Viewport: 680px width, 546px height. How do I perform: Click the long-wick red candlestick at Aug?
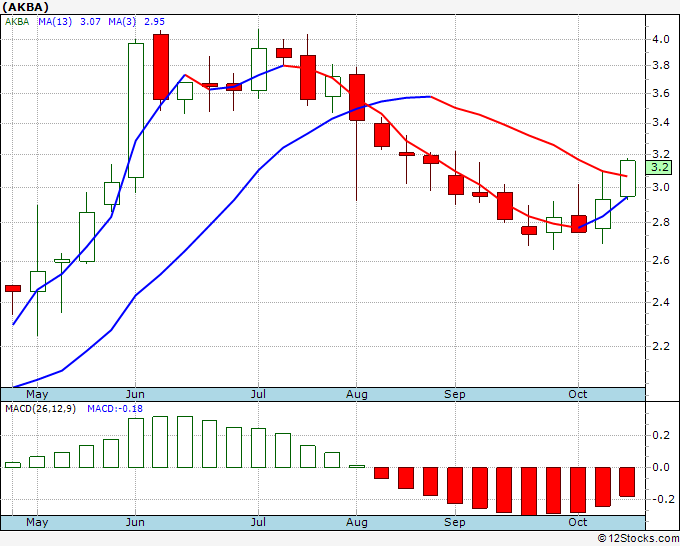(x=357, y=97)
